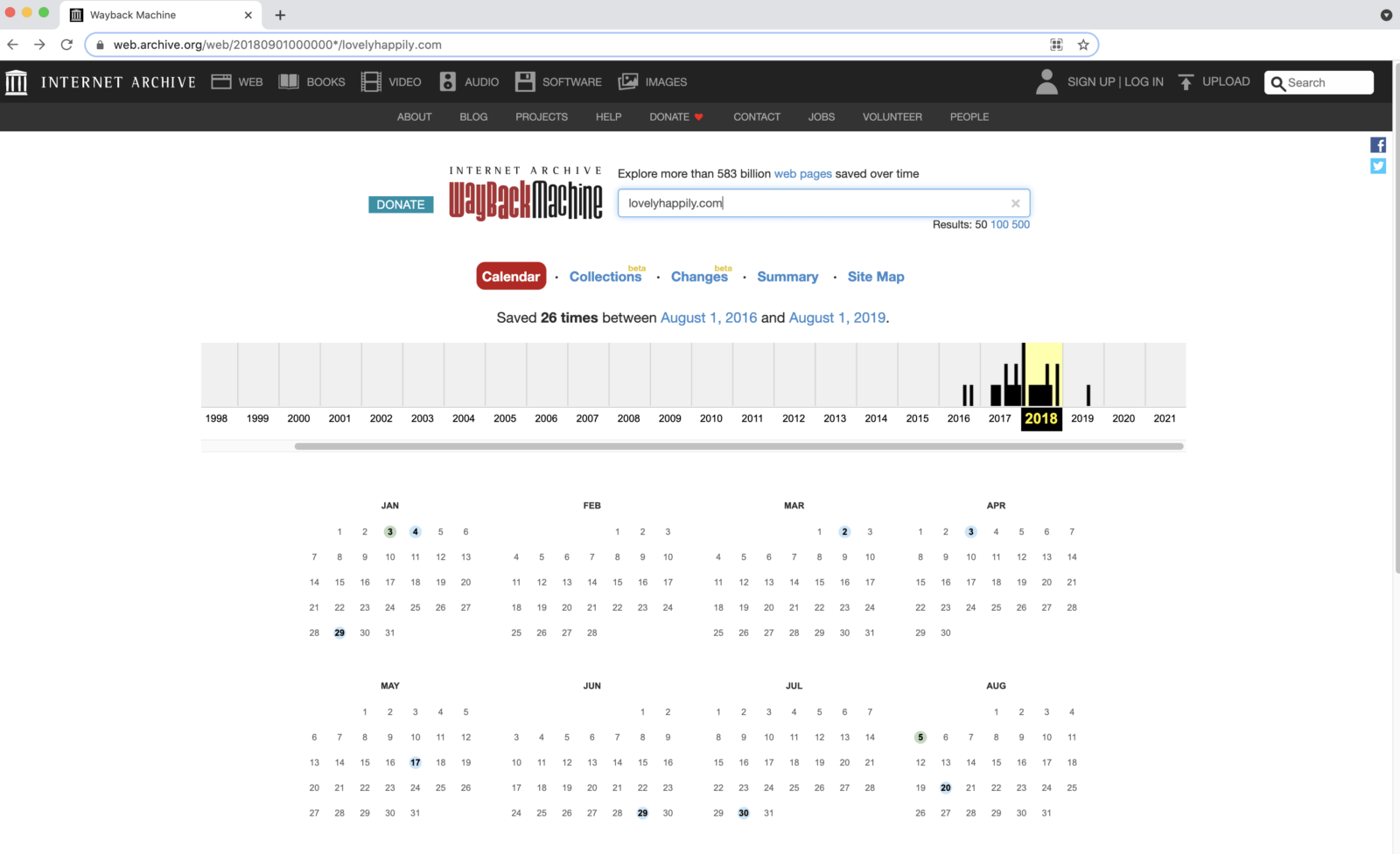Share on Facebook icon
Image resolution: width=1400 pixels, height=854 pixels.
point(1378,145)
